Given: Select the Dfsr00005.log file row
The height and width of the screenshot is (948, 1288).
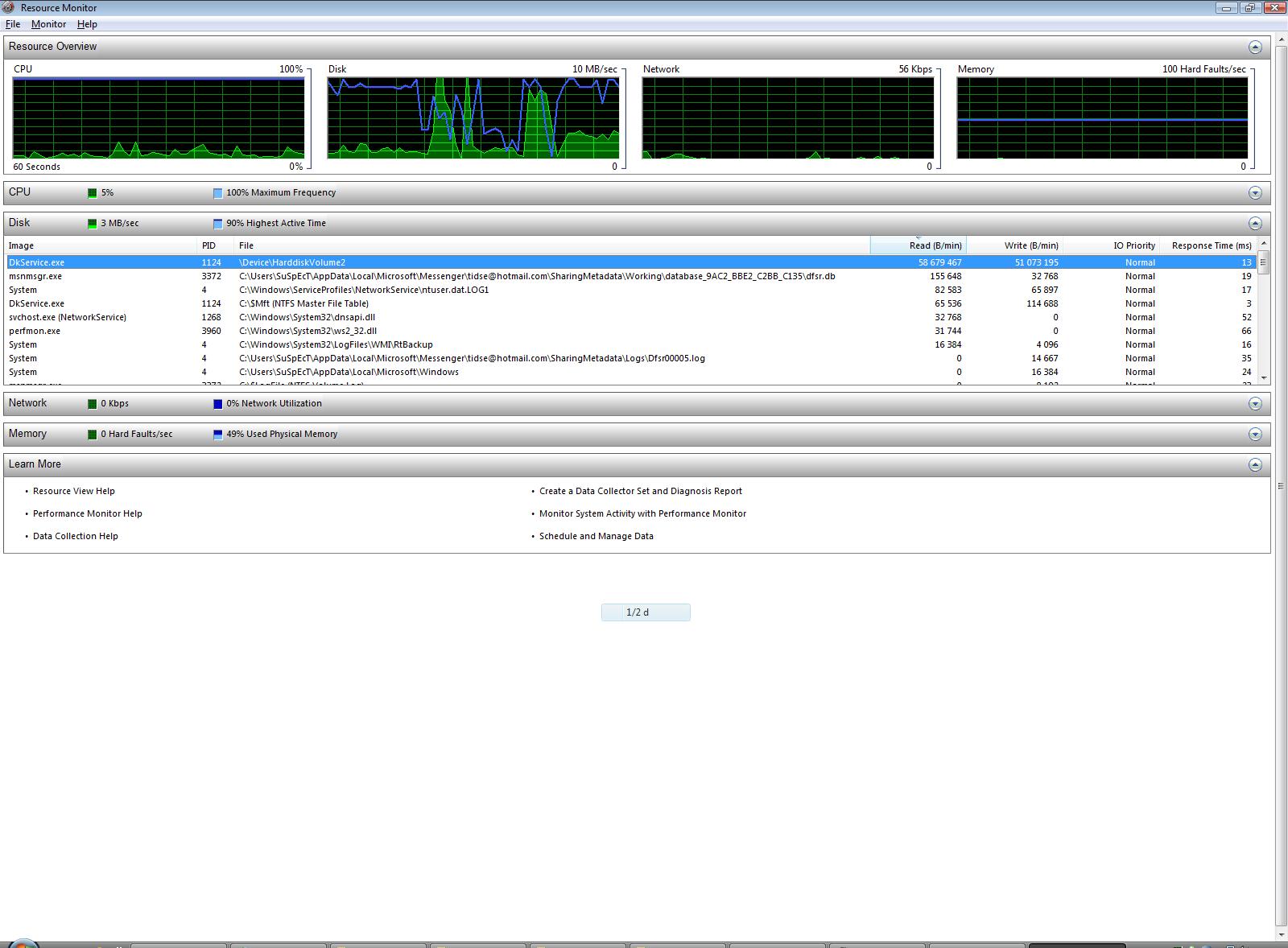Looking at the screenshot, I should [x=630, y=358].
